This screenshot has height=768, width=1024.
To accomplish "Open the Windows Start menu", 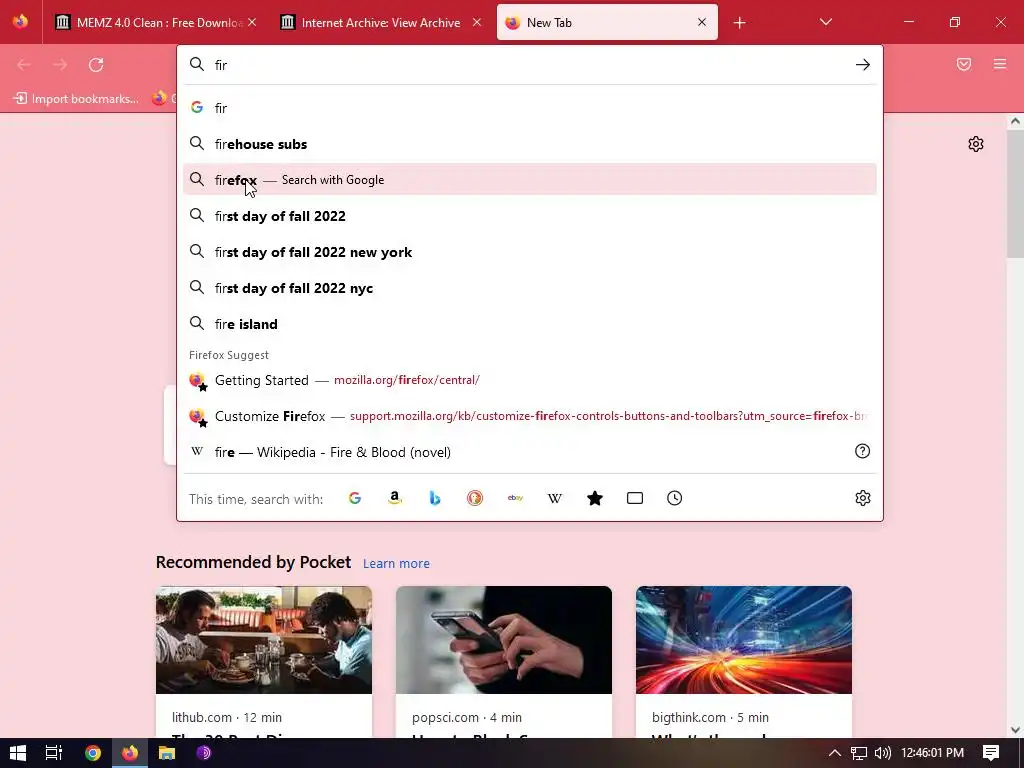I will [x=18, y=753].
